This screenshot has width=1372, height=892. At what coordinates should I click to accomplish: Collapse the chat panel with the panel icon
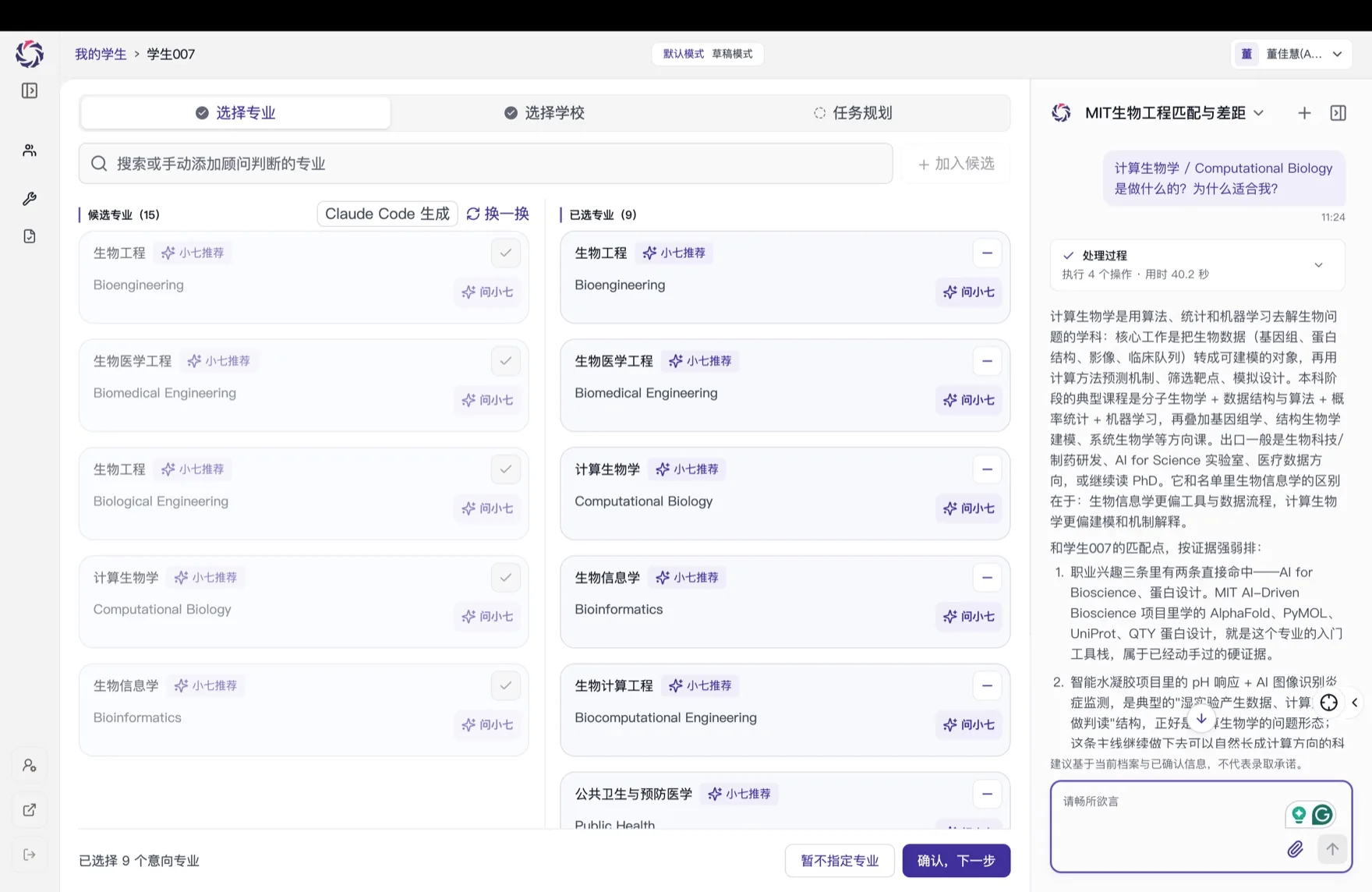pyautogui.click(x=1338, y=113)
